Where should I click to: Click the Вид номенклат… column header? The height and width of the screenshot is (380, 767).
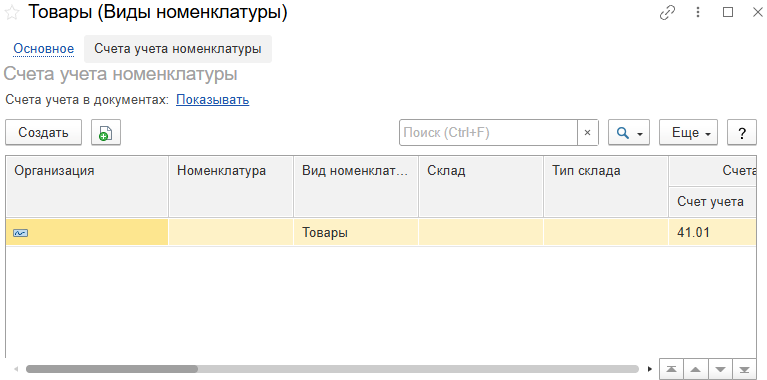click(356, 186)
